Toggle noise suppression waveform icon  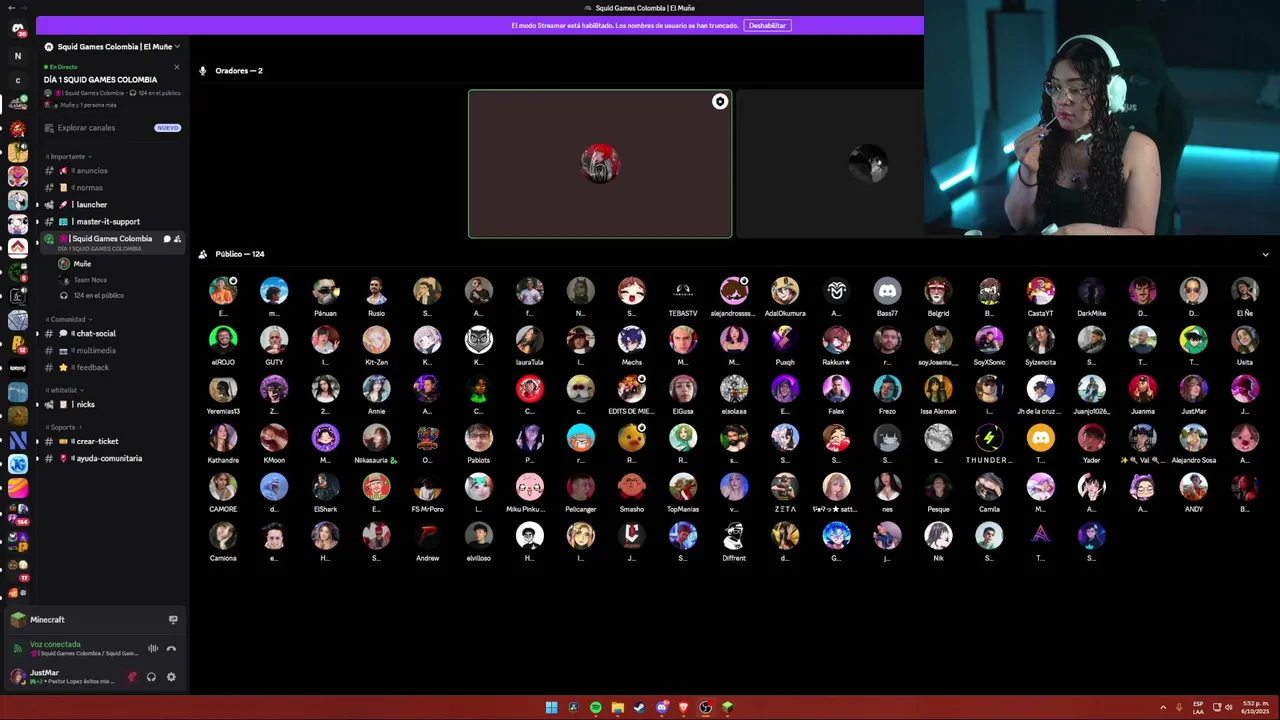[153, 649]
